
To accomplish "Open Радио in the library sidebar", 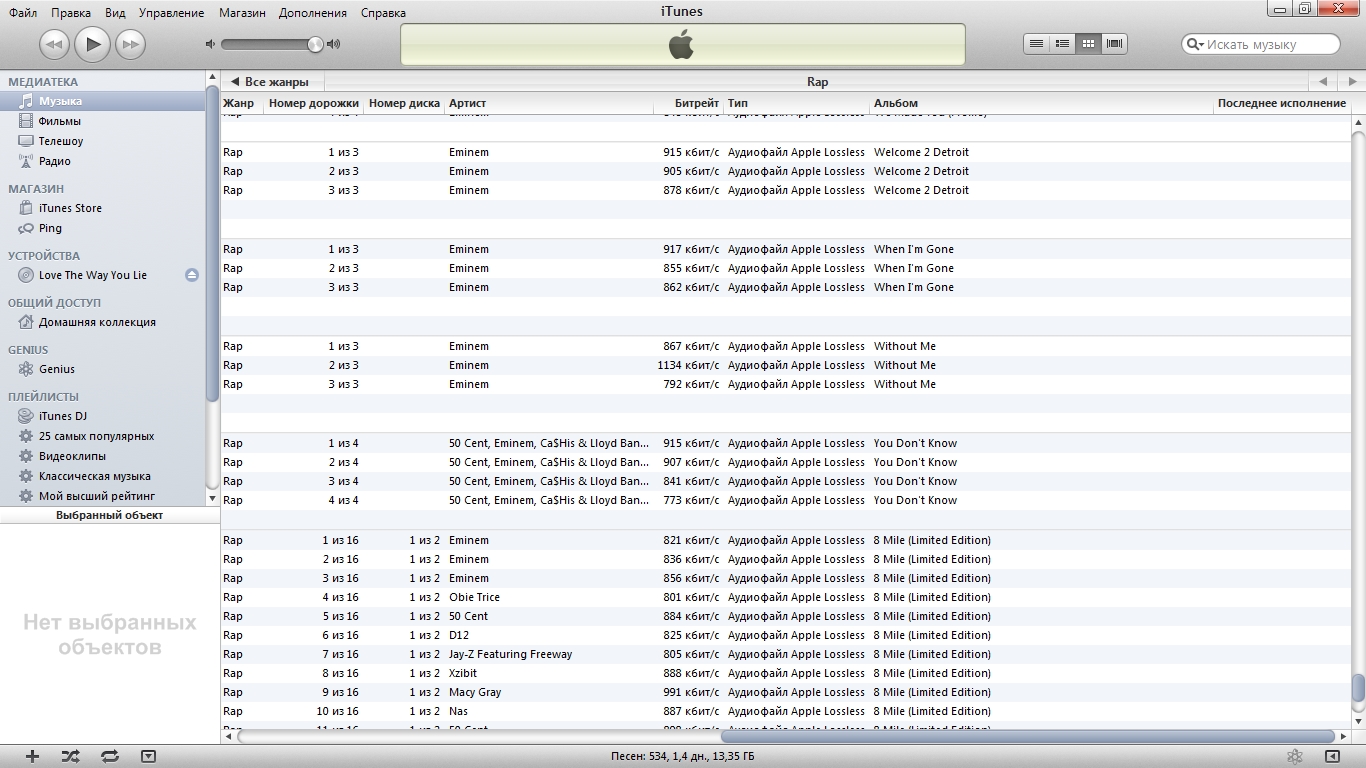I will tap(103, 161).
